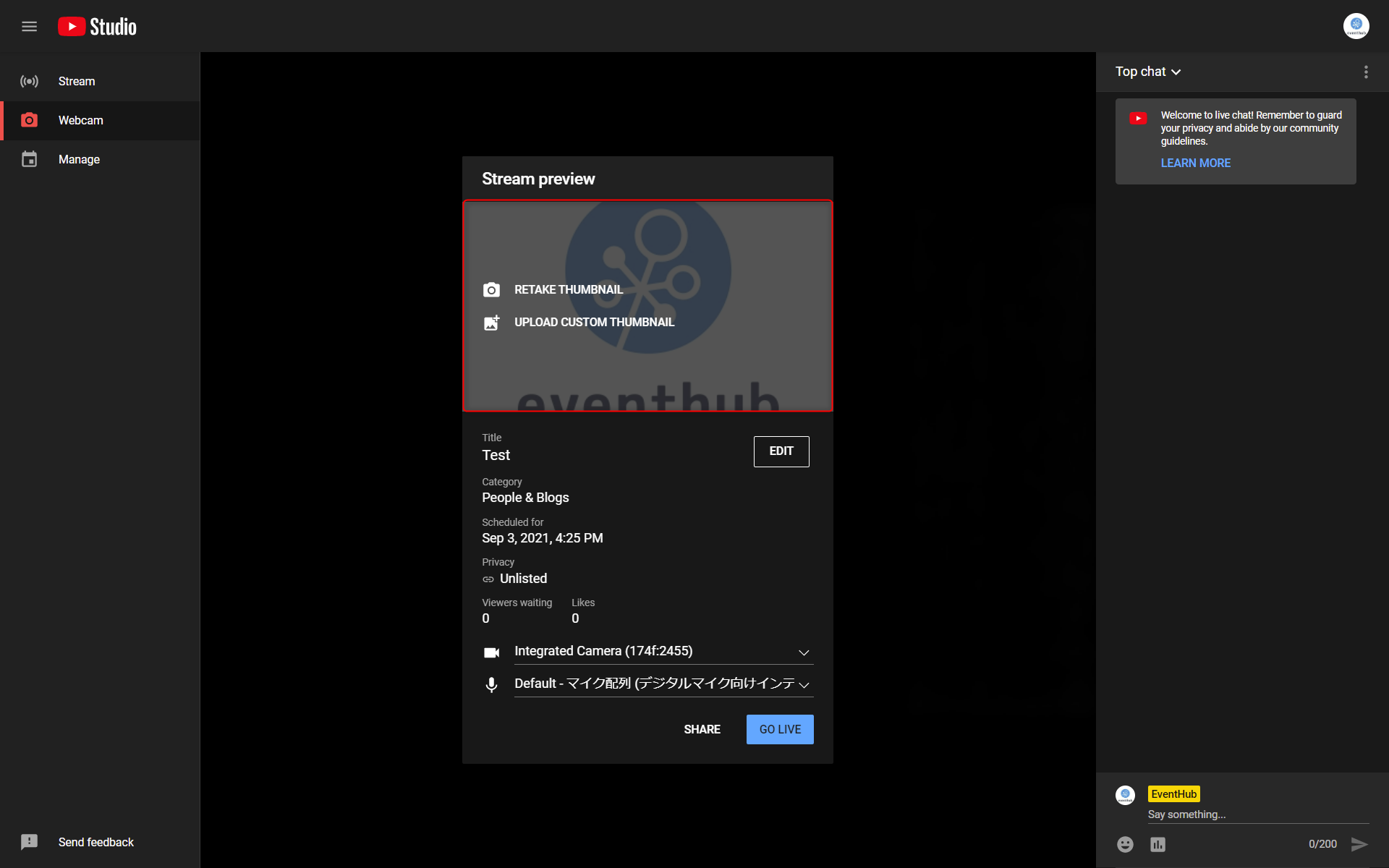Click the 'Likes' label

582,603
